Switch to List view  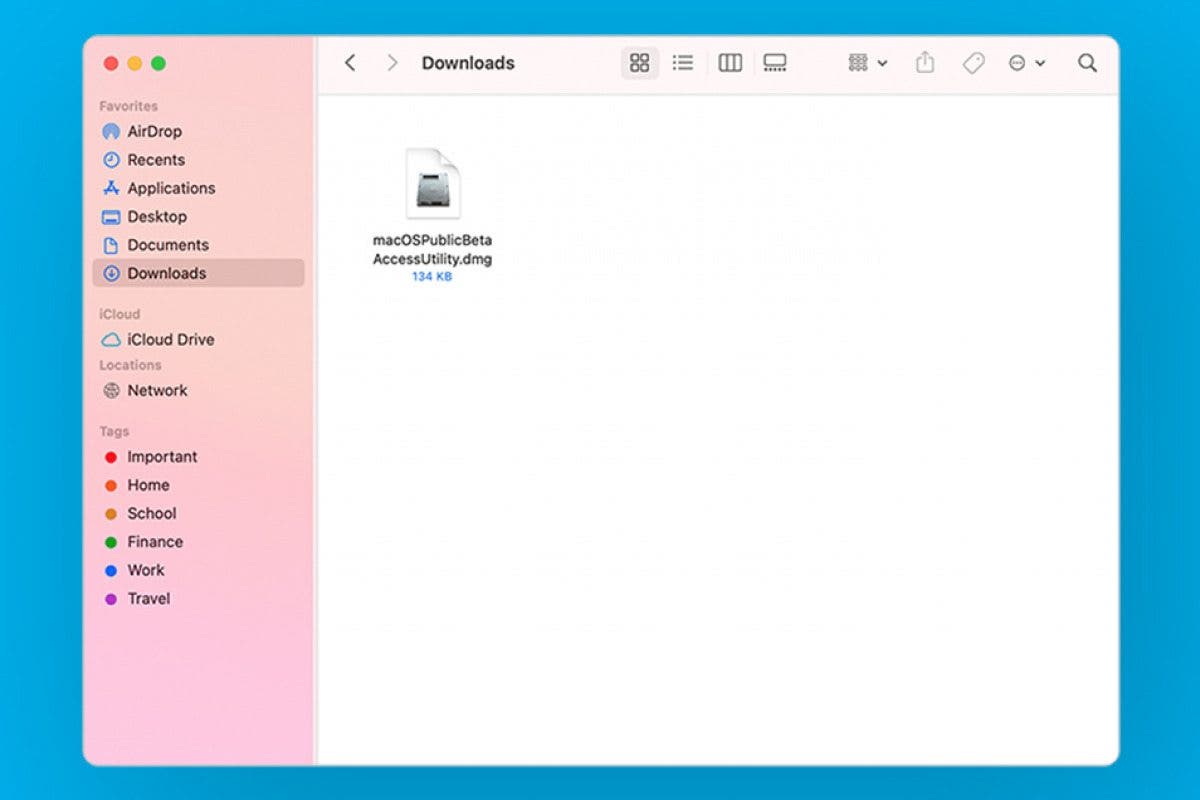683,62
